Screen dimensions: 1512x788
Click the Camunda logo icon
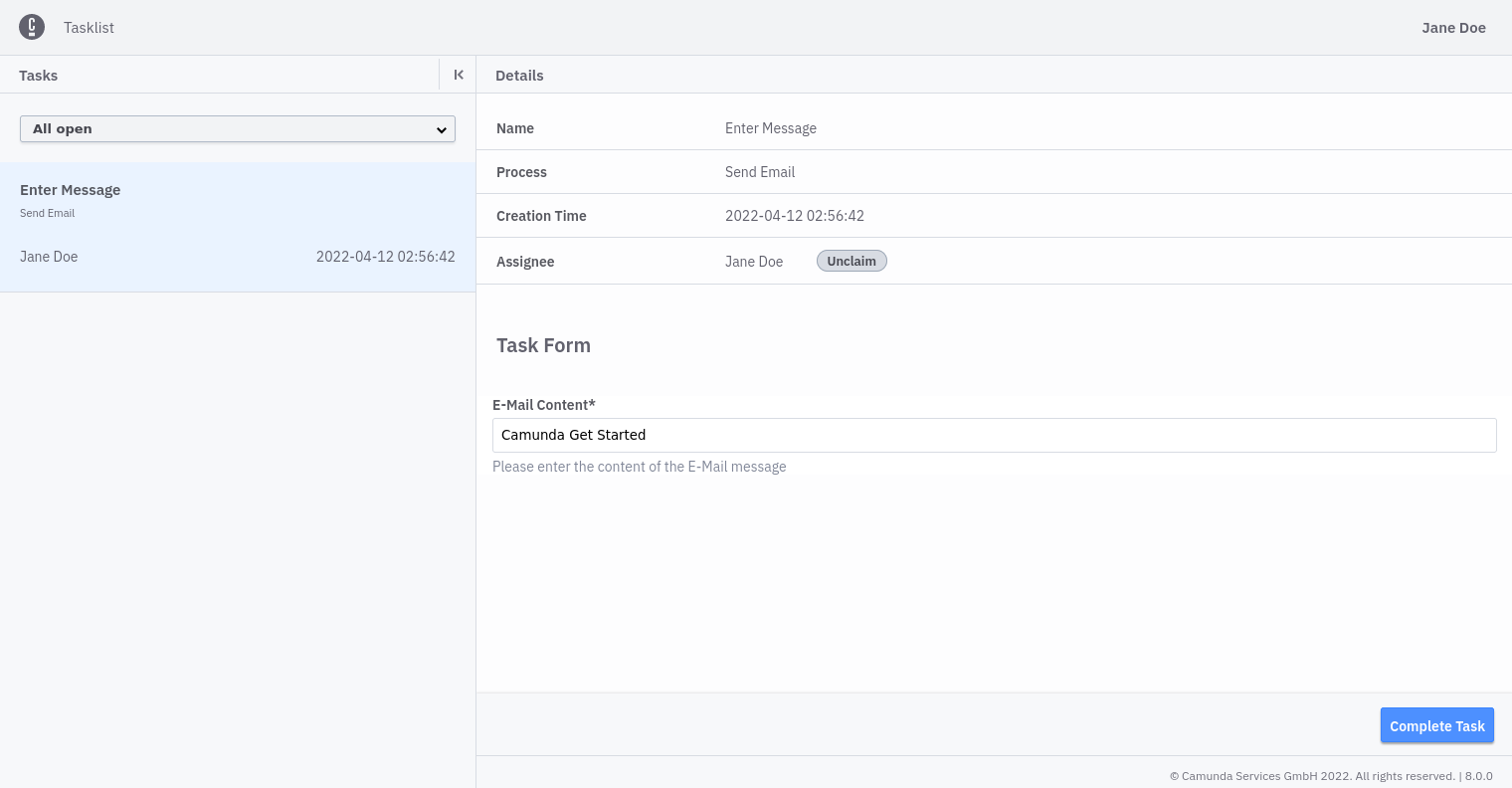coord(32,27)
